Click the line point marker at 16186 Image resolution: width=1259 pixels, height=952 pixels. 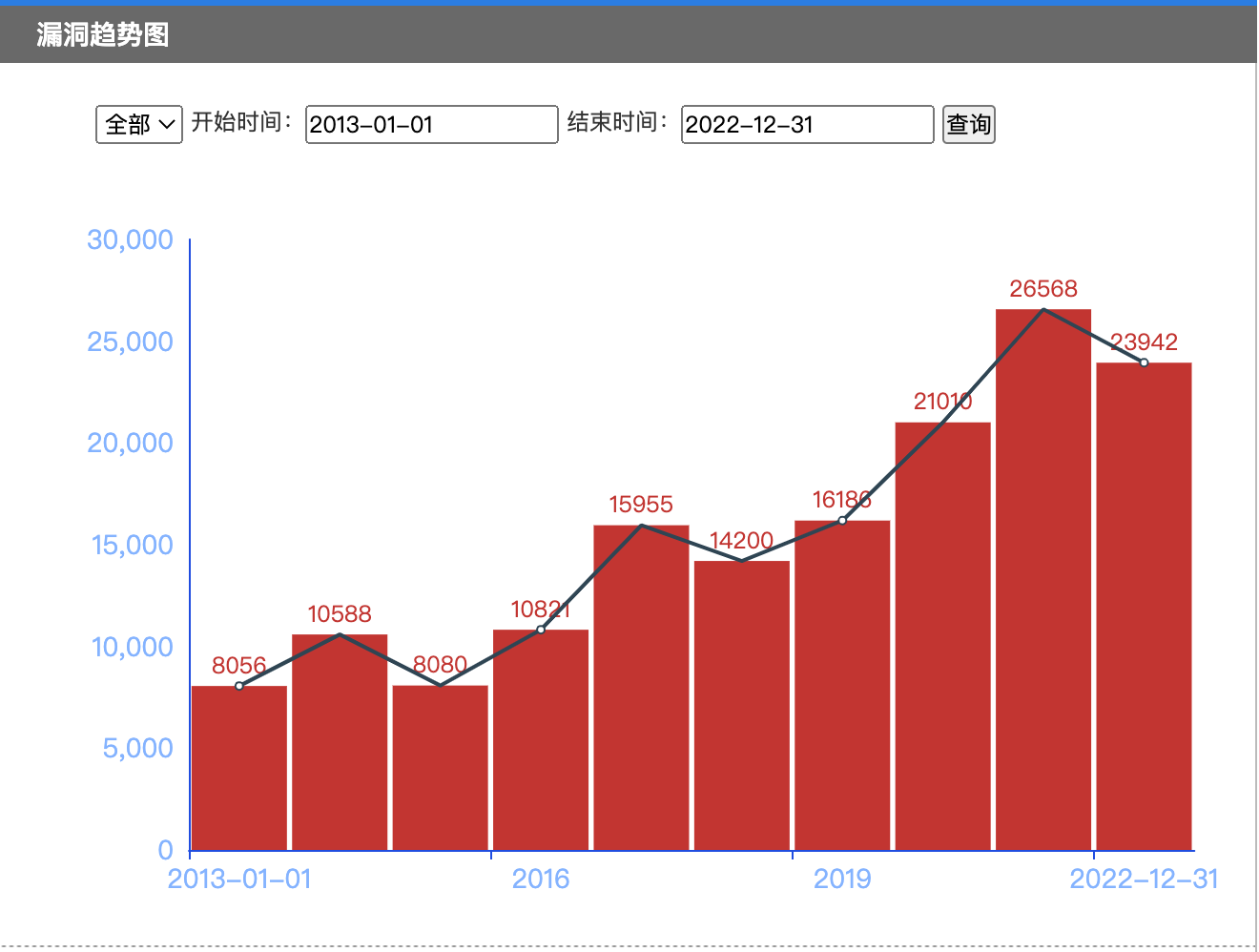(842, 521)
